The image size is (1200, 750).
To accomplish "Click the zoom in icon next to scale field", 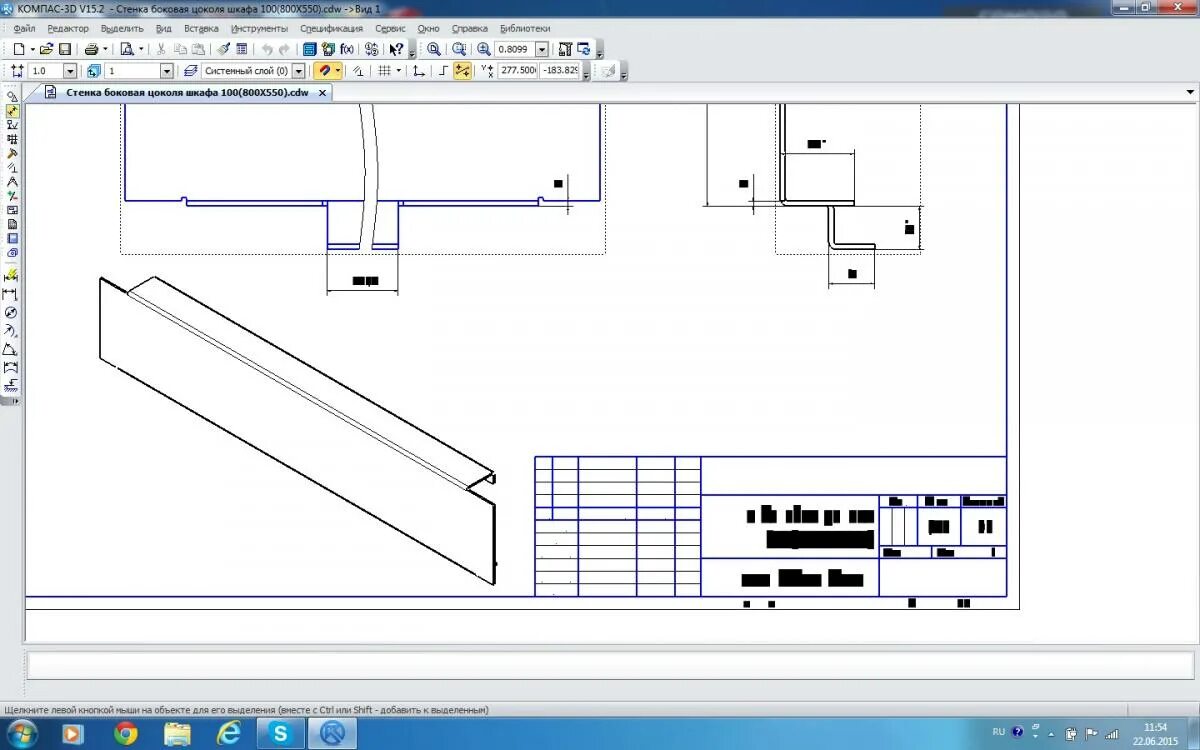I will coord(484,49).
